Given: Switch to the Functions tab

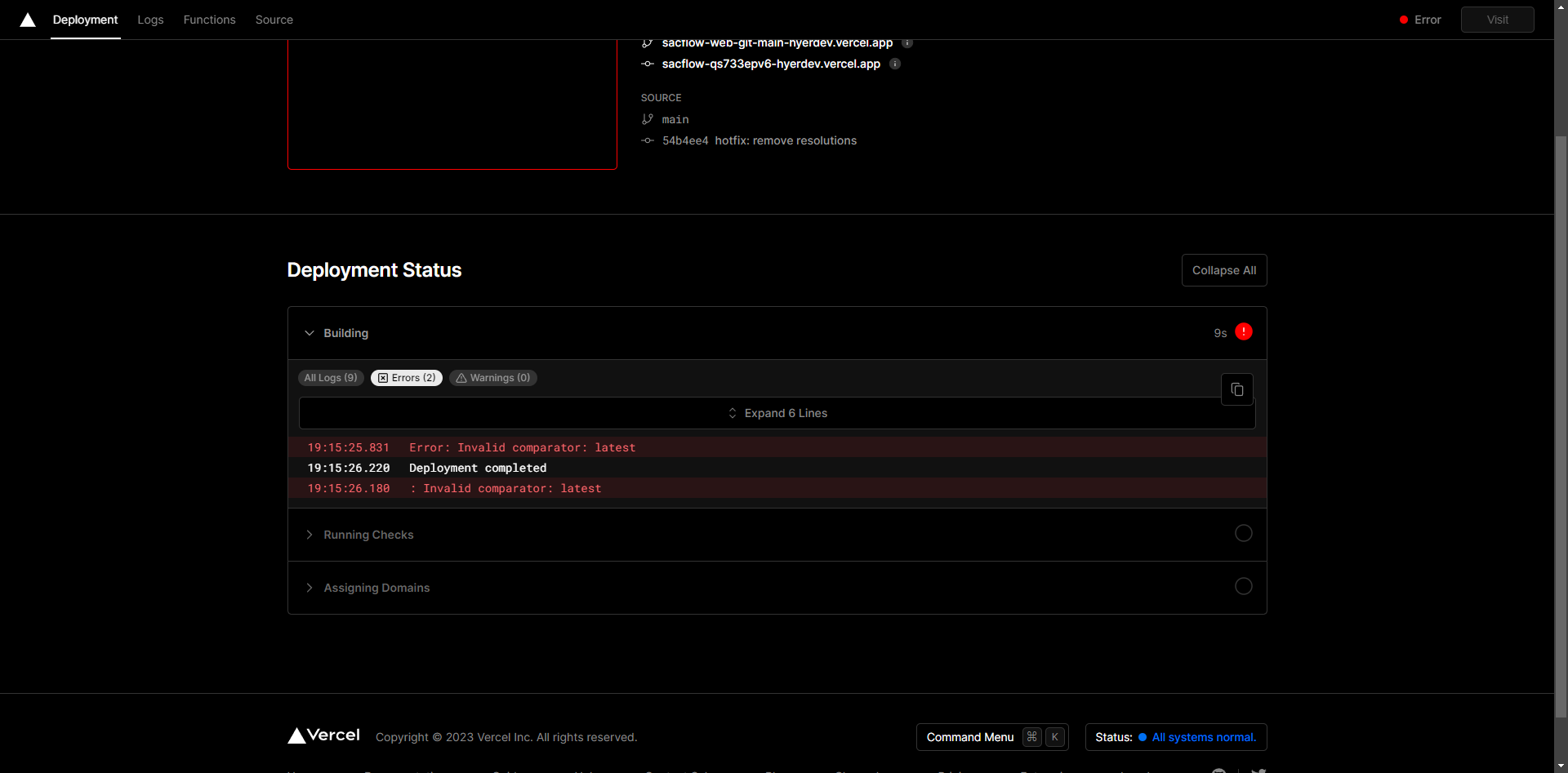Looking at the screenshot, I should [x=209, y=20].
